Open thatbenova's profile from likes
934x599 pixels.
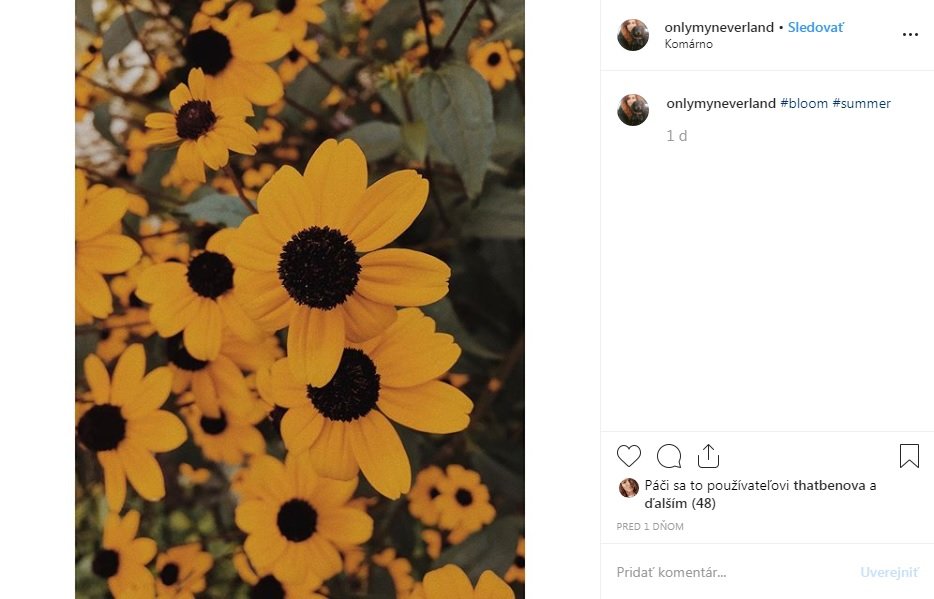830,486
